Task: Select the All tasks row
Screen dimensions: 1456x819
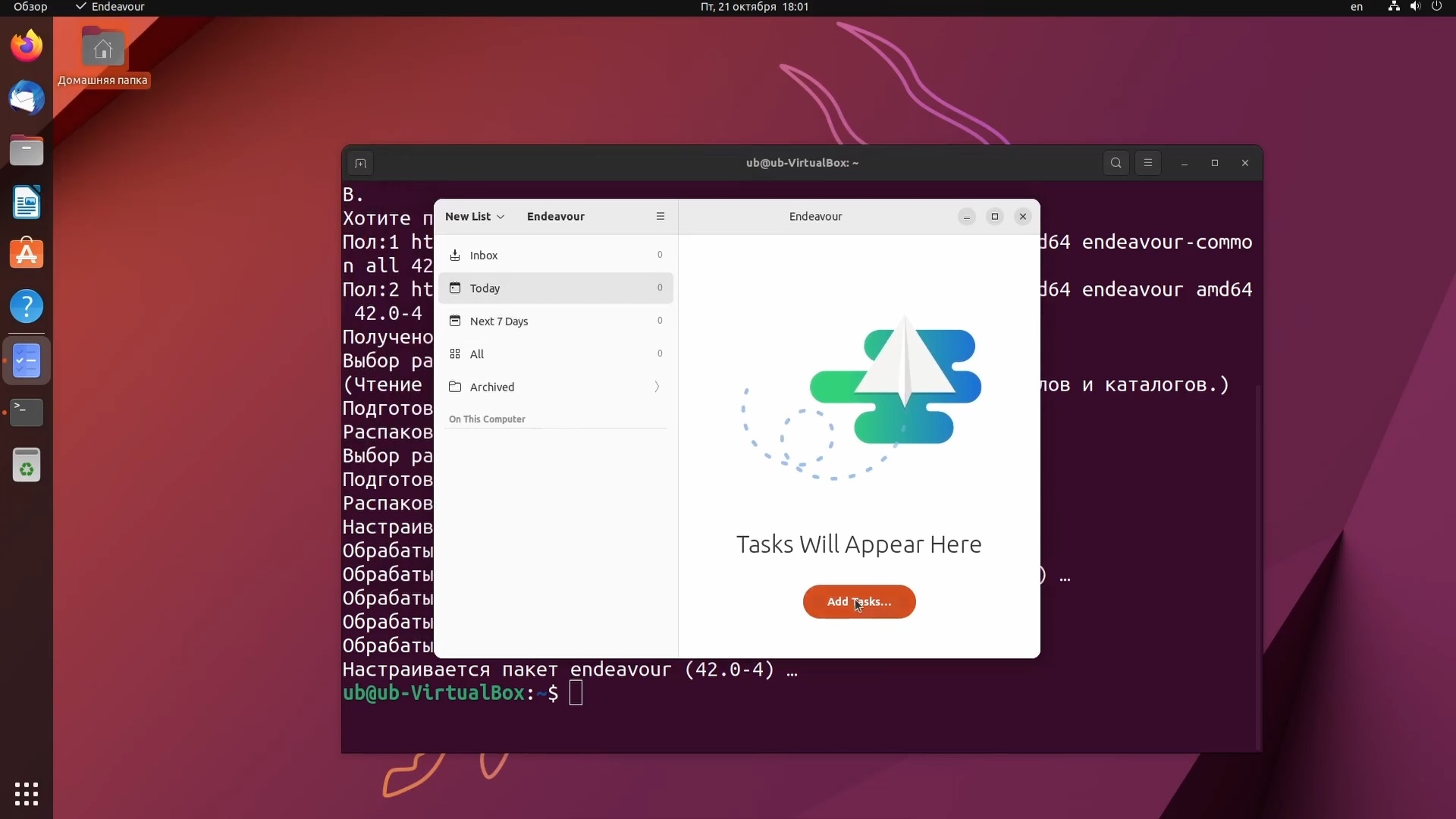Action: coord(556,354)
